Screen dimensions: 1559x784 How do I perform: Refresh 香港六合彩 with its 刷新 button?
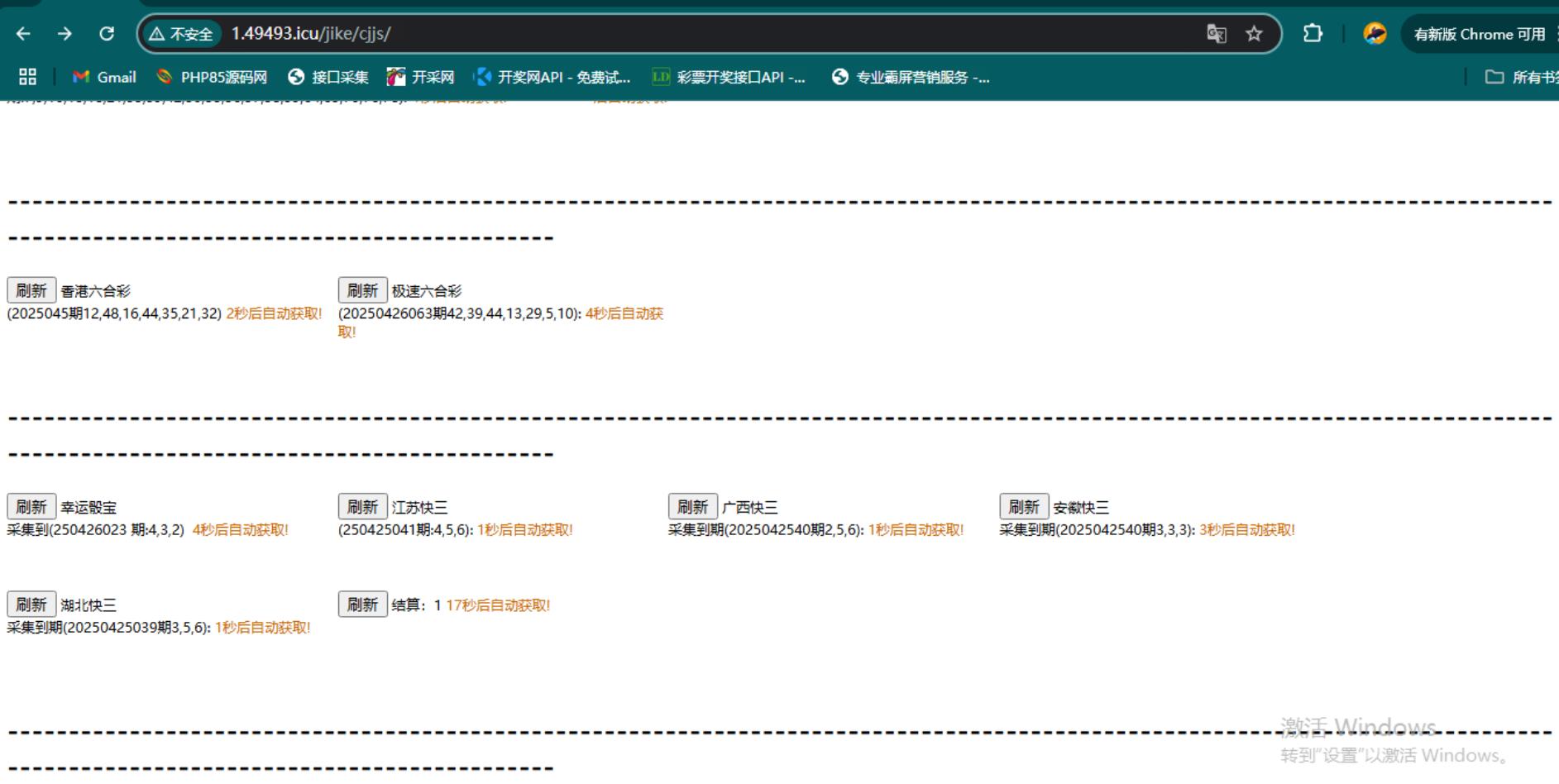[31, 290]
